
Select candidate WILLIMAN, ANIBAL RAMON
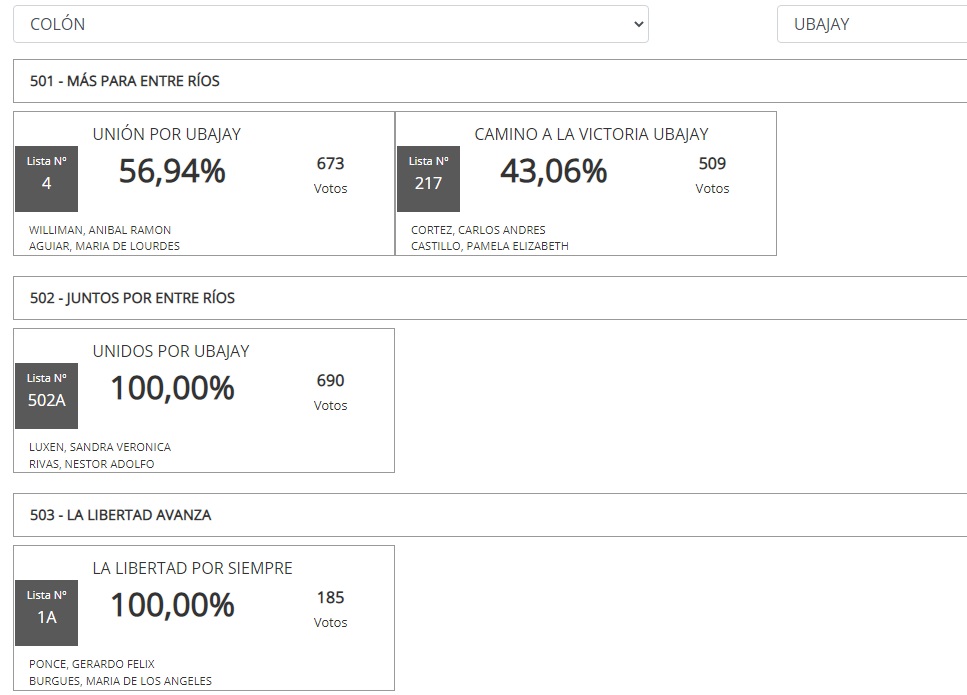100,230
